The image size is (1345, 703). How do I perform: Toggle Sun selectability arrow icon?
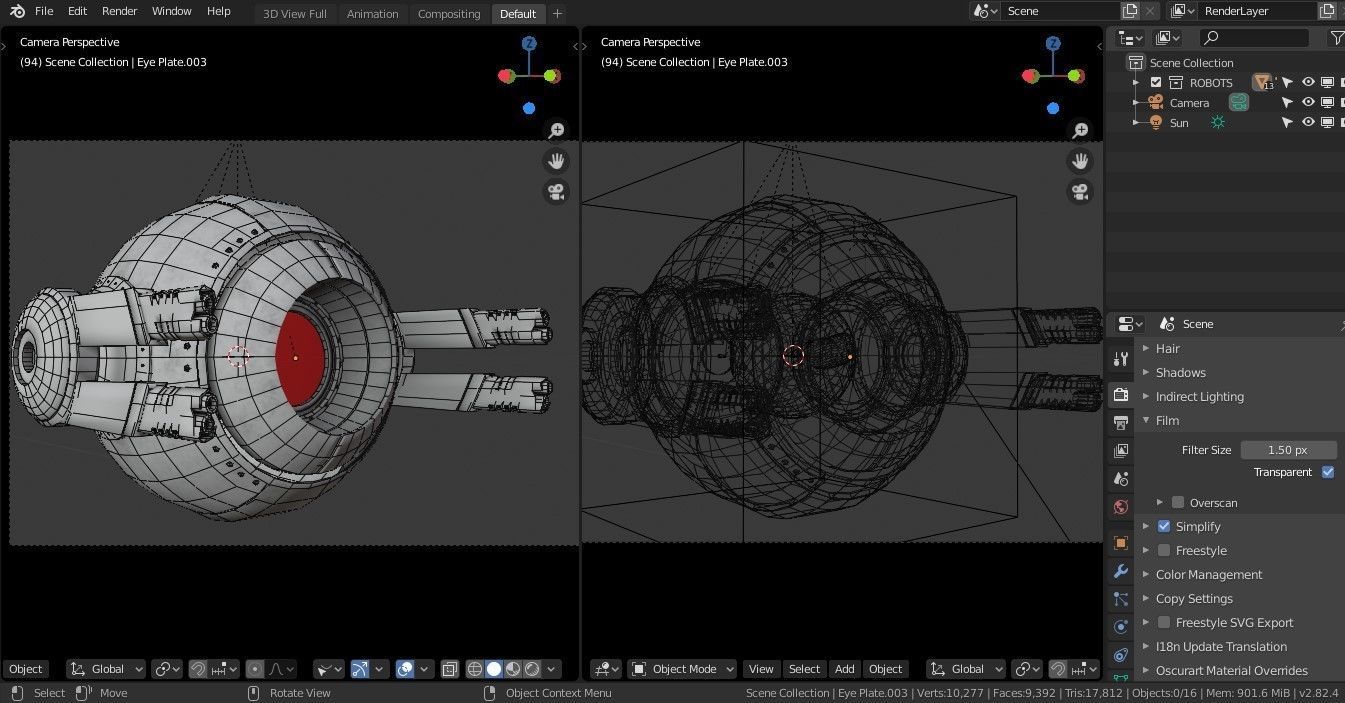[1288, 122]
